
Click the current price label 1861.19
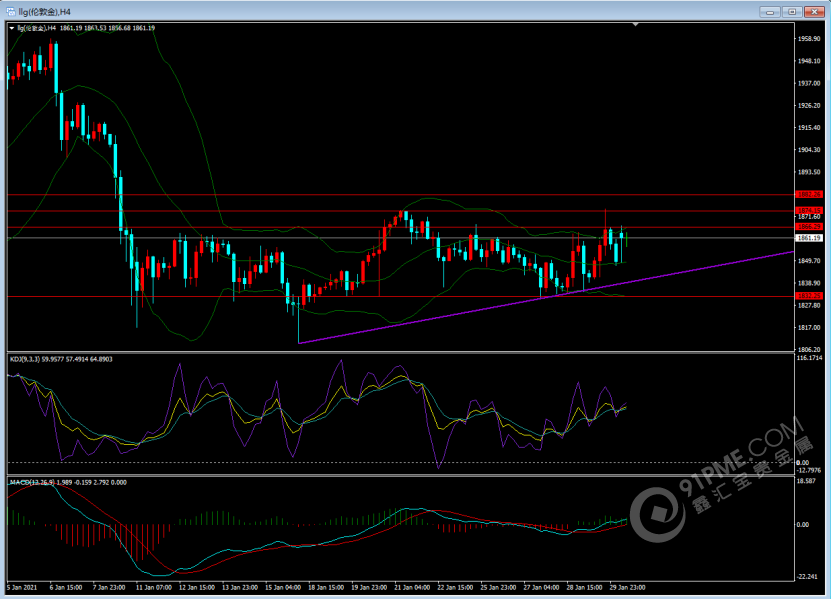pyautogui.click(x=809, y=238)
